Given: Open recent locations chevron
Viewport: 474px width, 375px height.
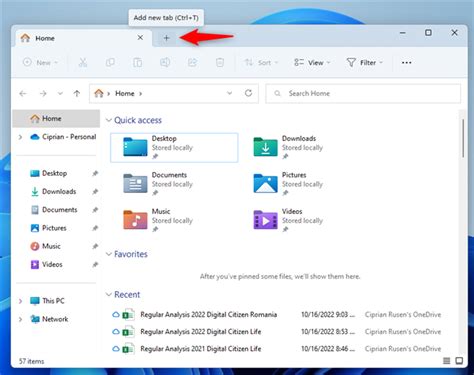Looking at the screenshot, I should pos(60,94).
